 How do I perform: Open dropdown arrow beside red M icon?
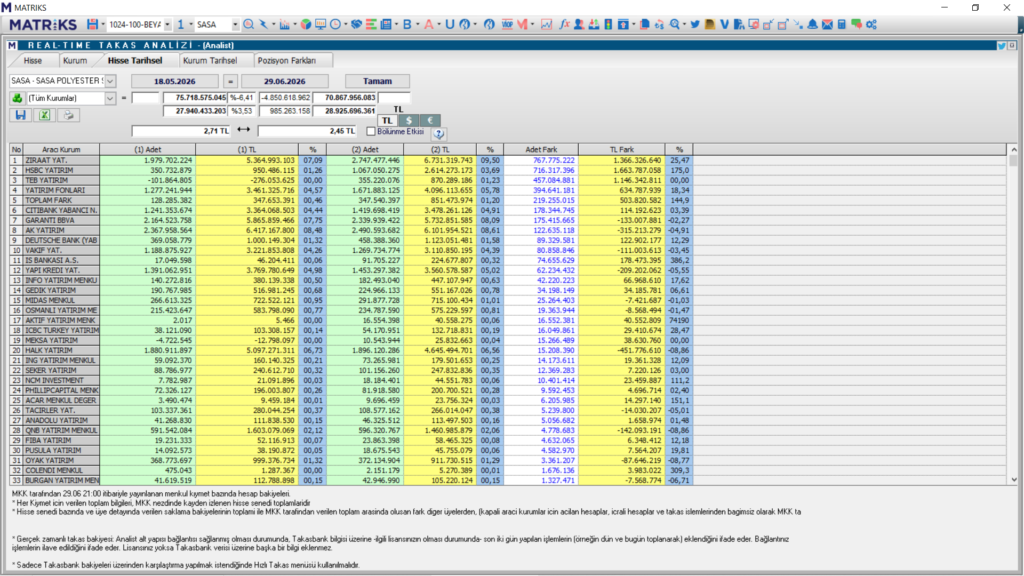tap(532, 24)
